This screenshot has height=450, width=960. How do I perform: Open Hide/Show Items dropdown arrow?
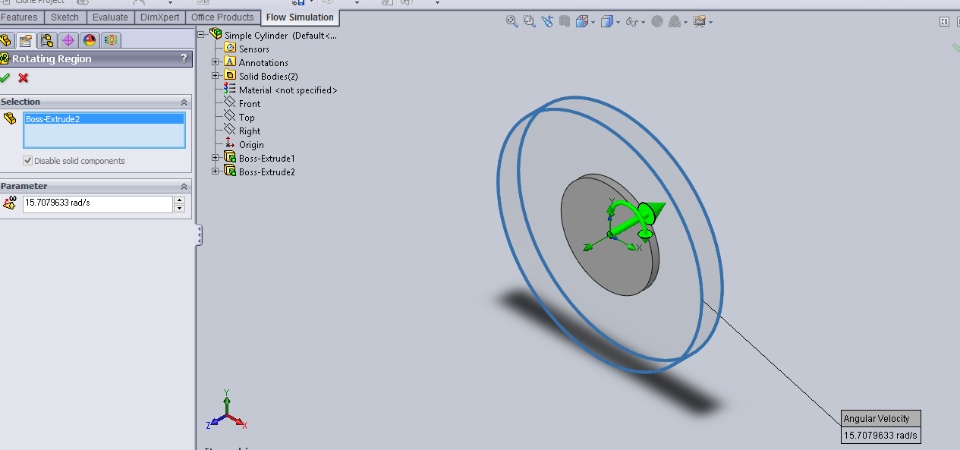643,23
